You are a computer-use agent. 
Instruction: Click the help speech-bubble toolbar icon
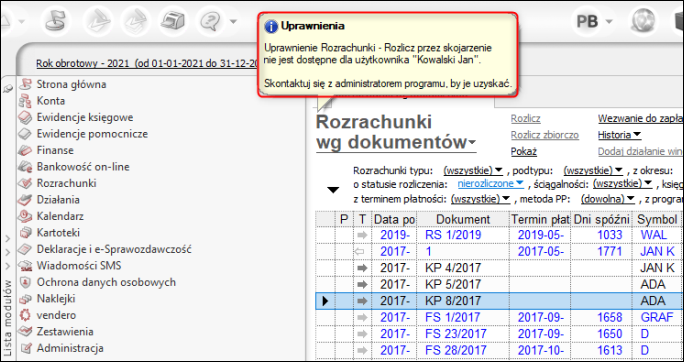[211, 20]
